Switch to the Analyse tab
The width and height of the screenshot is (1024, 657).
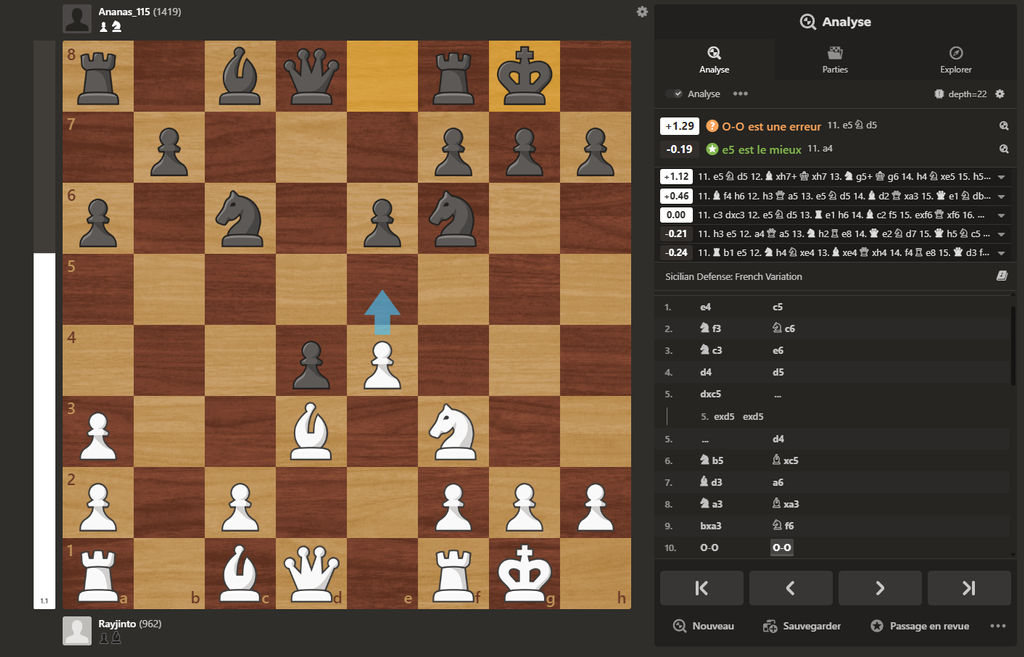pos(714,59)
